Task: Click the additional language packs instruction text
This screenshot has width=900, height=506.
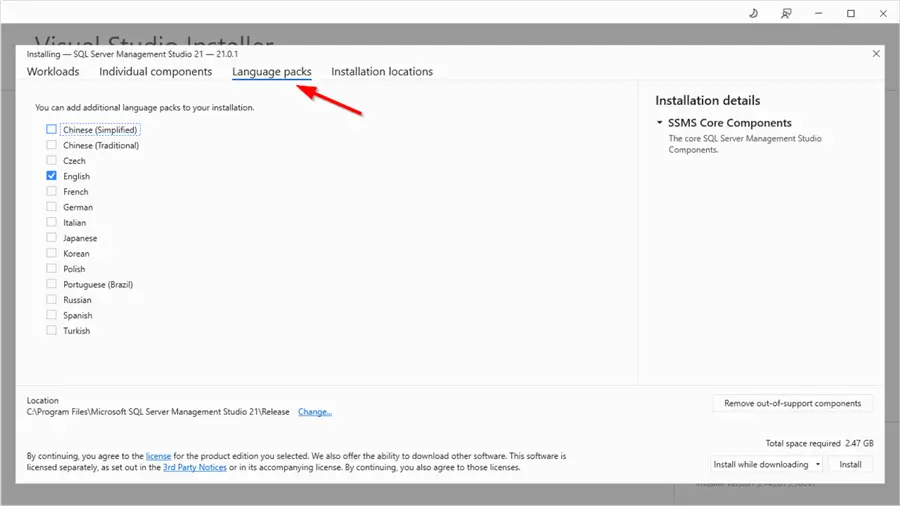Action: (x=145, y=107)
